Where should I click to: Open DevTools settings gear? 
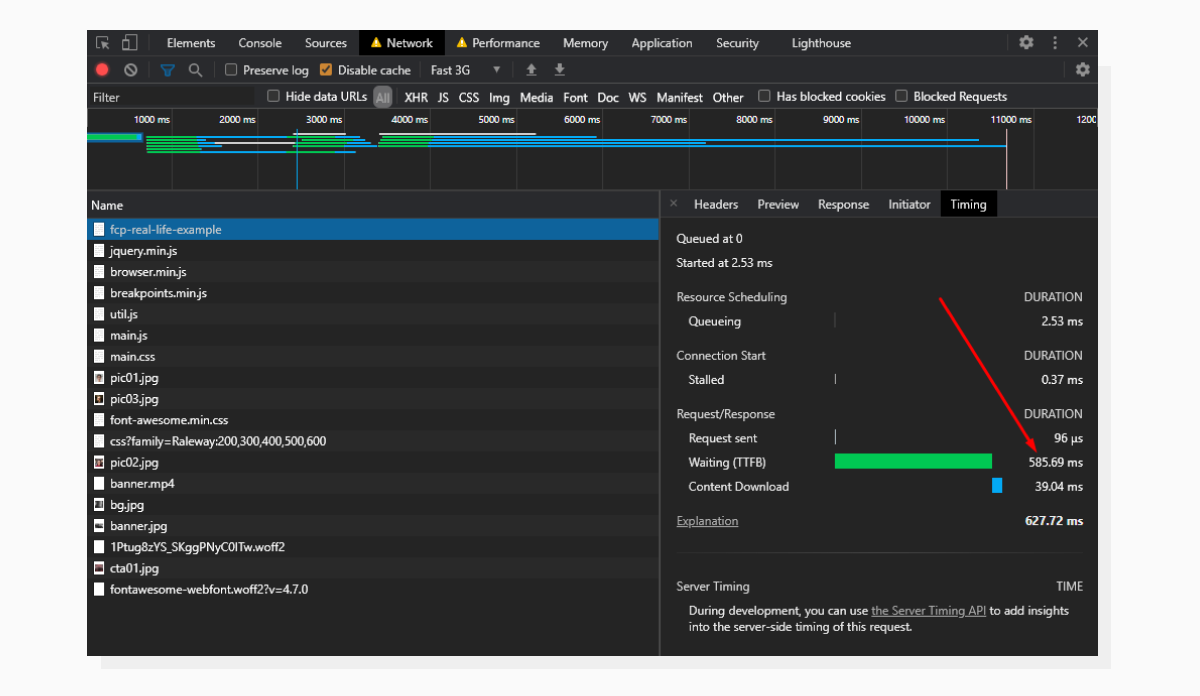tap(1026, 42)
